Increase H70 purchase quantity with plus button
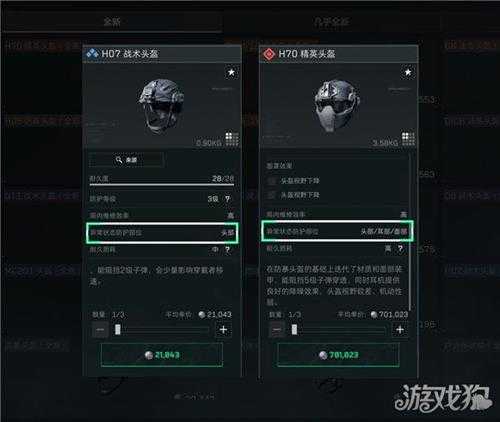The width and height of the screenshot is (500, 422). click(x=400, y=330)
